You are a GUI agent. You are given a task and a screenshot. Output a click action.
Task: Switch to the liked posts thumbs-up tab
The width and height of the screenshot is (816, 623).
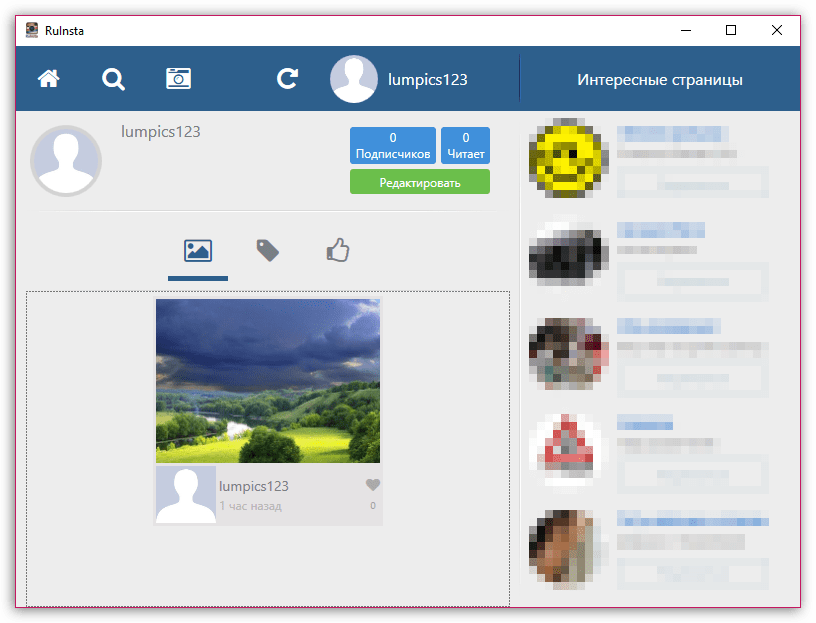338,250
